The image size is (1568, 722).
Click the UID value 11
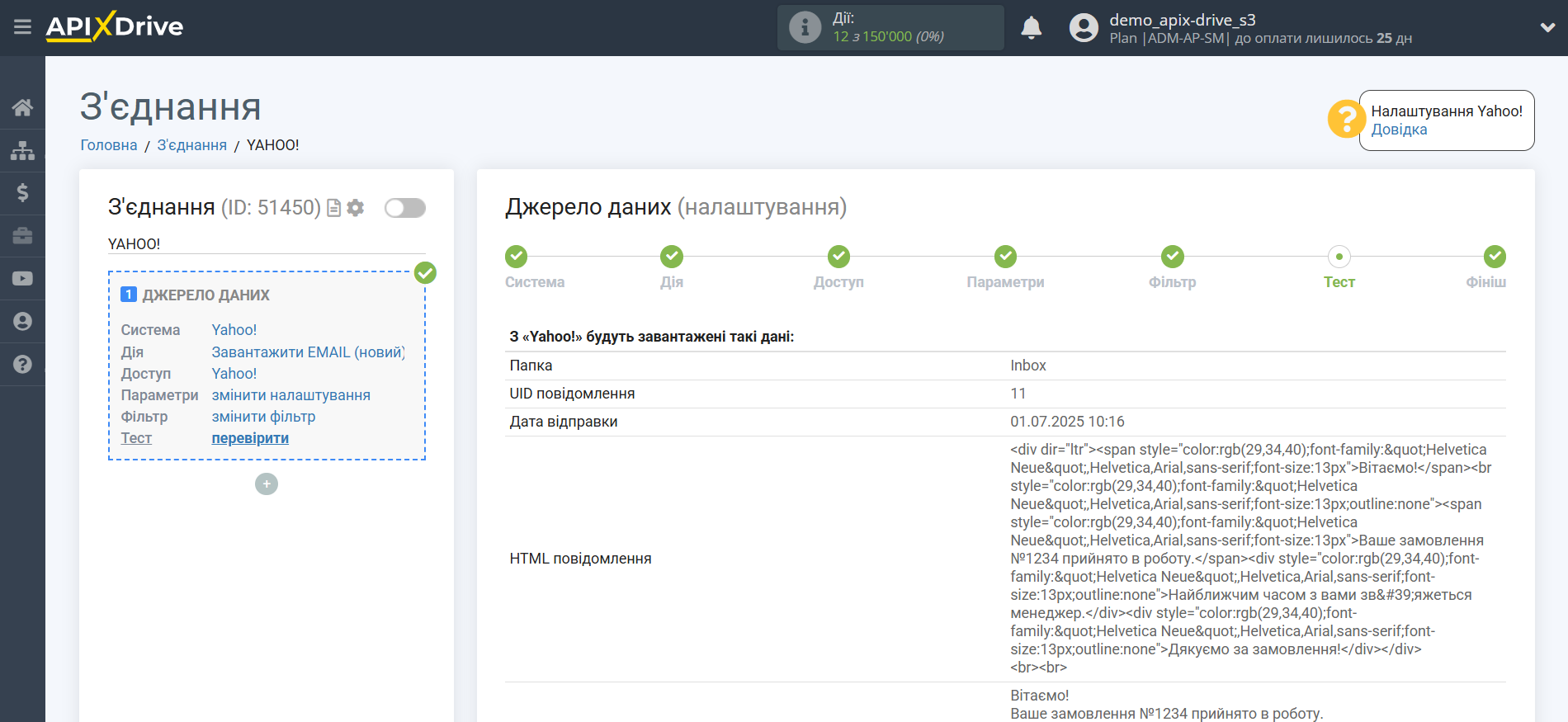coord(1018,394)
